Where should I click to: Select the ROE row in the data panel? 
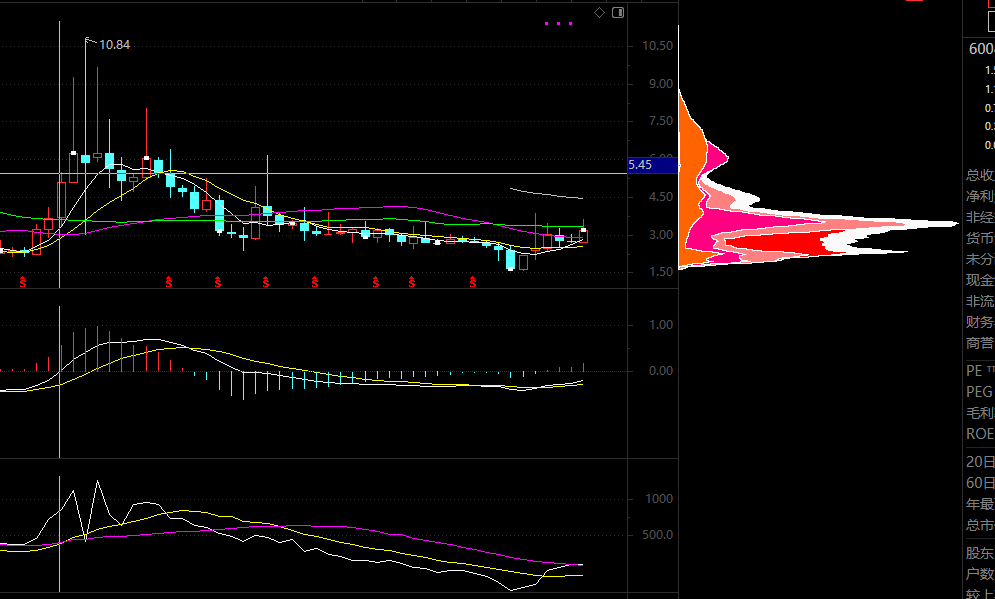click(980, 433)
